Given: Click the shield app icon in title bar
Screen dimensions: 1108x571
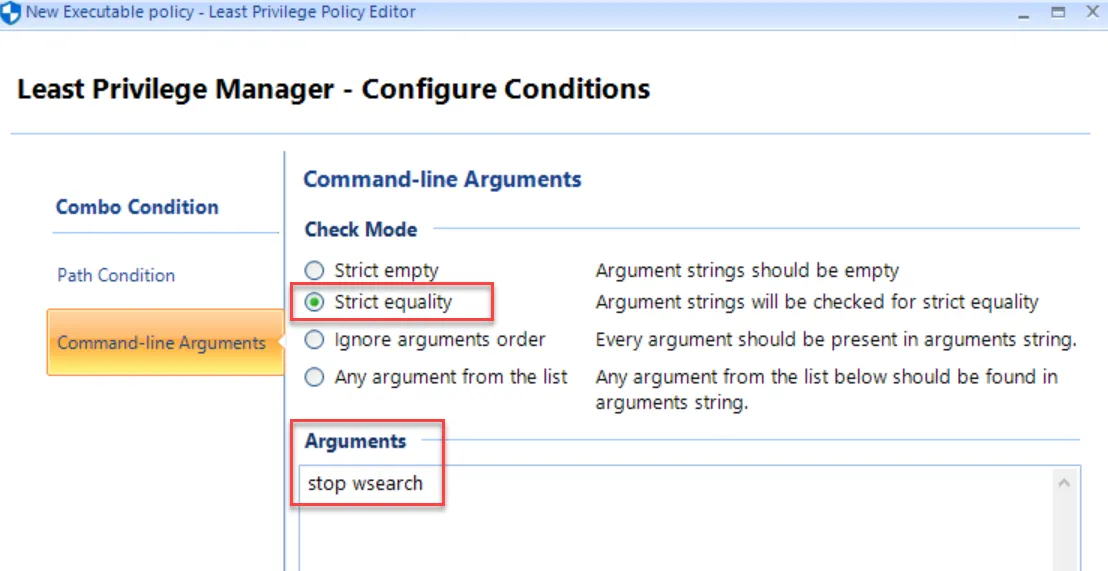Looking at the screenshot, I should click(11, 14).
